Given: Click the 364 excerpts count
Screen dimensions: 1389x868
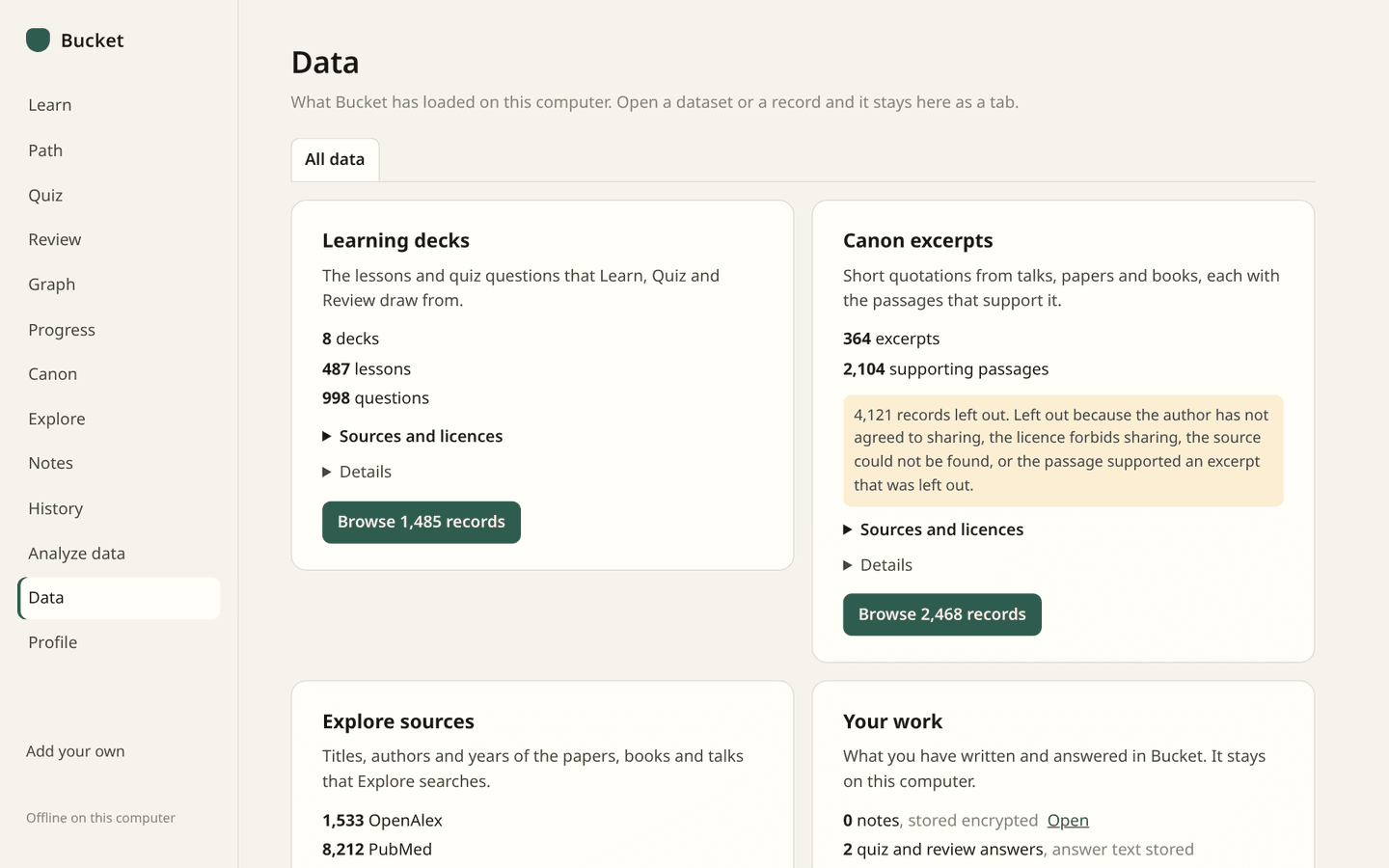Looking at the screenshot, I should 891,339.
